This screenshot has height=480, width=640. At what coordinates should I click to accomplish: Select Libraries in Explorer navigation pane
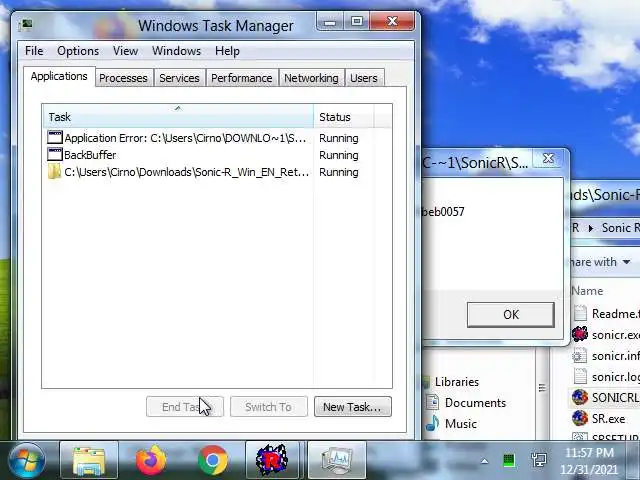point(456,382)
